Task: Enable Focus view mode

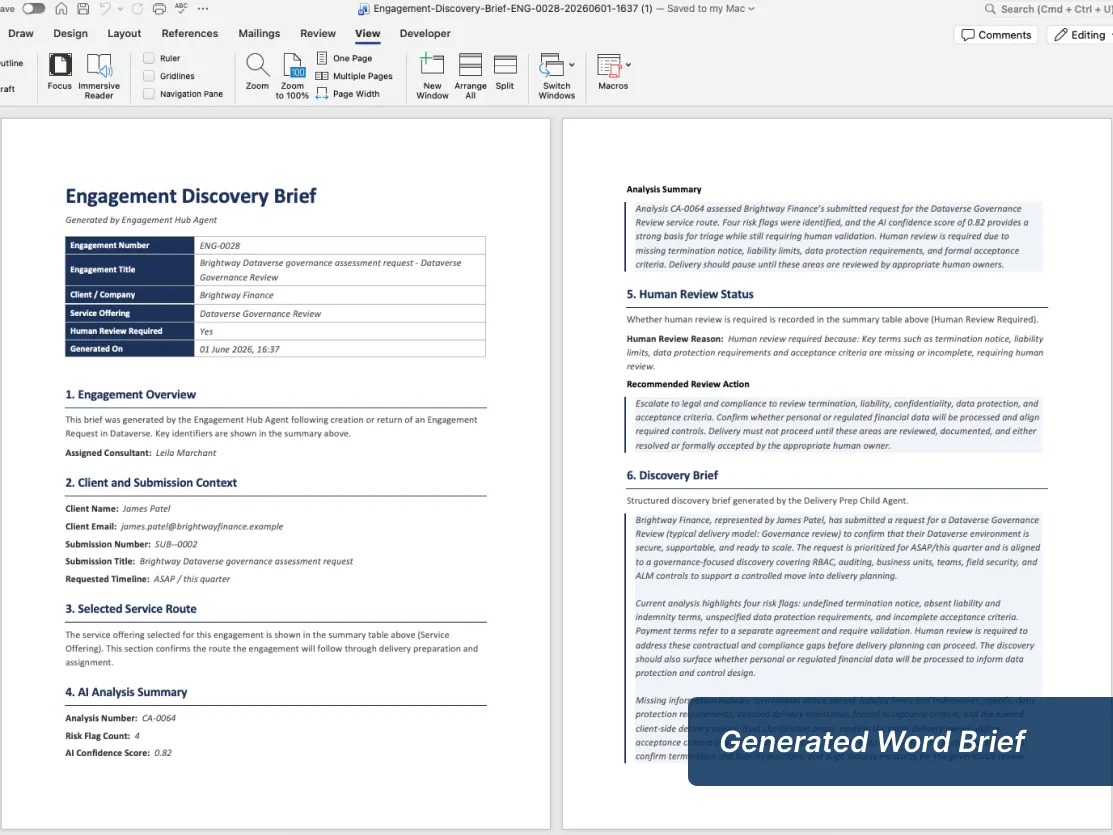Action: tap(60, 72)
